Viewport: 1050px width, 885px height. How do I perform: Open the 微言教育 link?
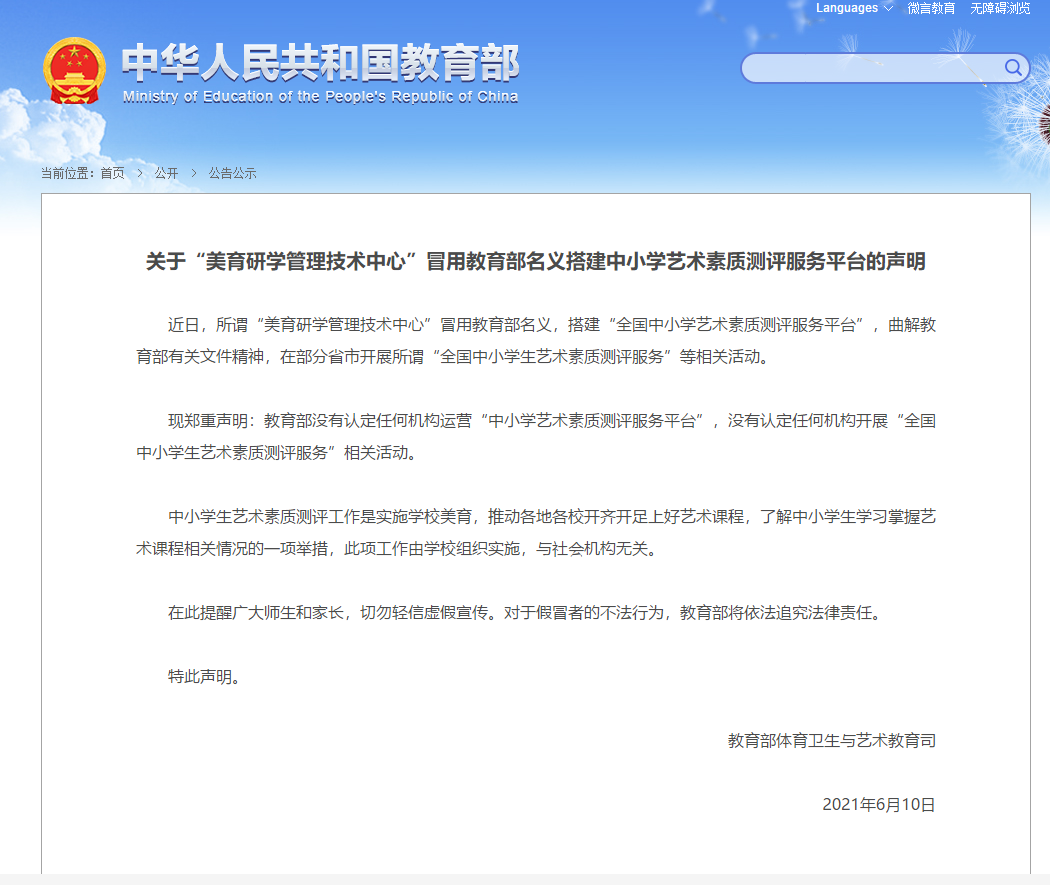tap(931, 8)
